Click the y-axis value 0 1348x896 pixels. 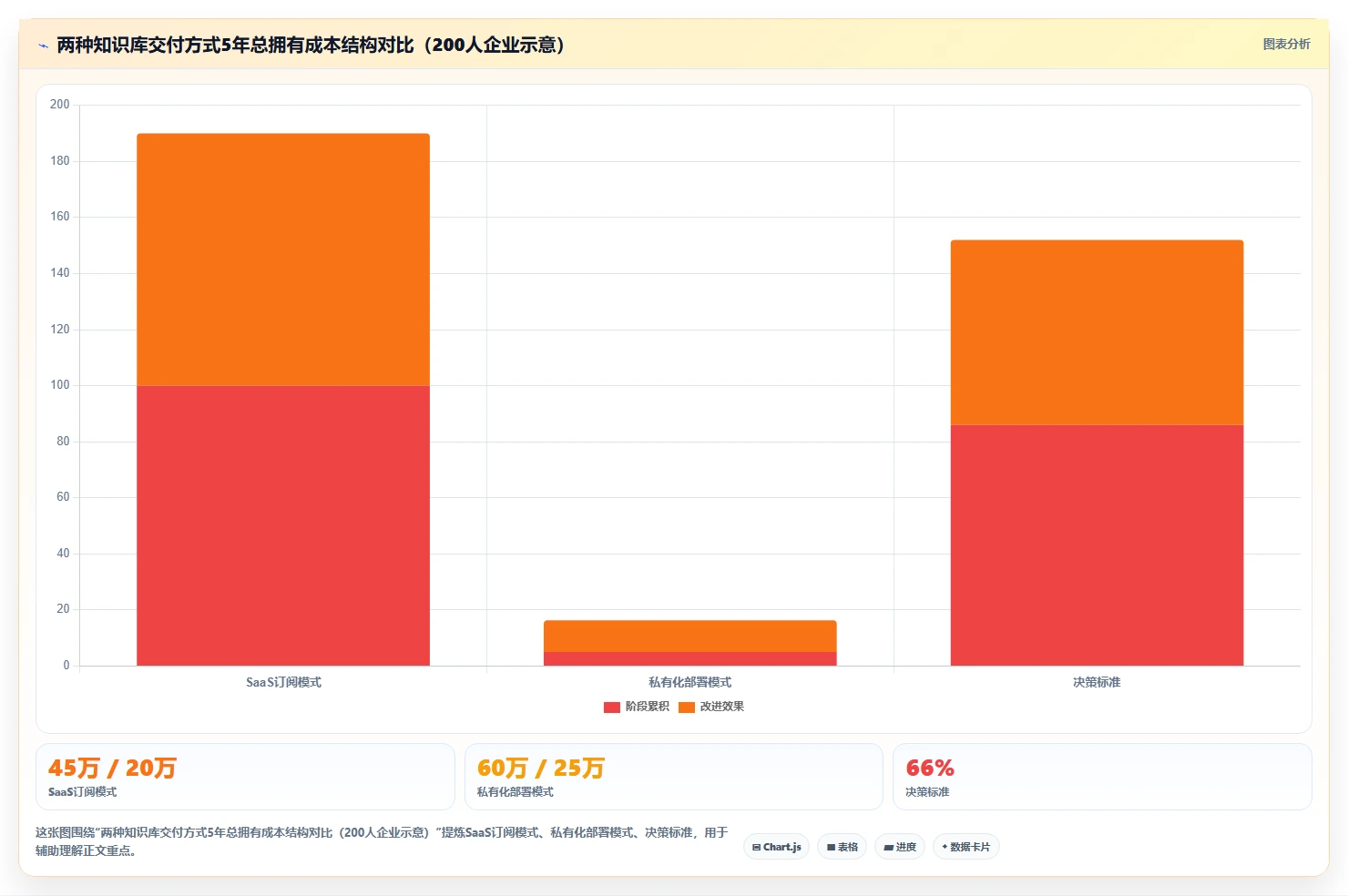pyautogui.click(x=66, y=666)
